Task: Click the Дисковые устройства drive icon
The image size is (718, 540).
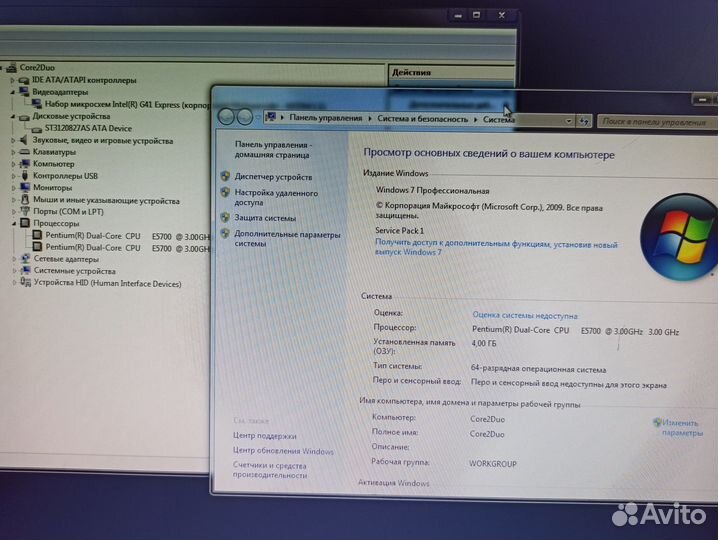Action: coord(24,117)
